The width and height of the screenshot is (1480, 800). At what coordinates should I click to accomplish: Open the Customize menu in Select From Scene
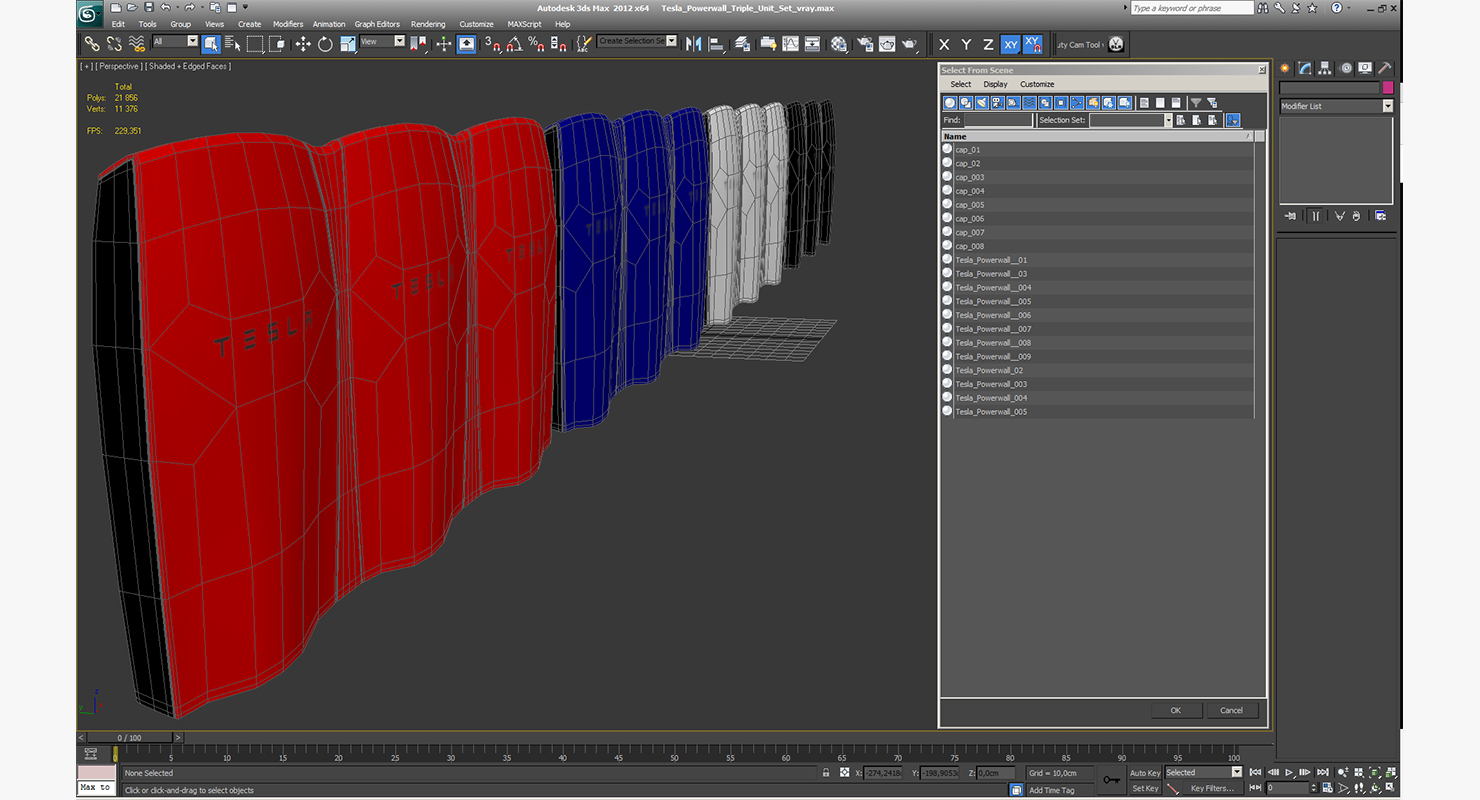1037,84
